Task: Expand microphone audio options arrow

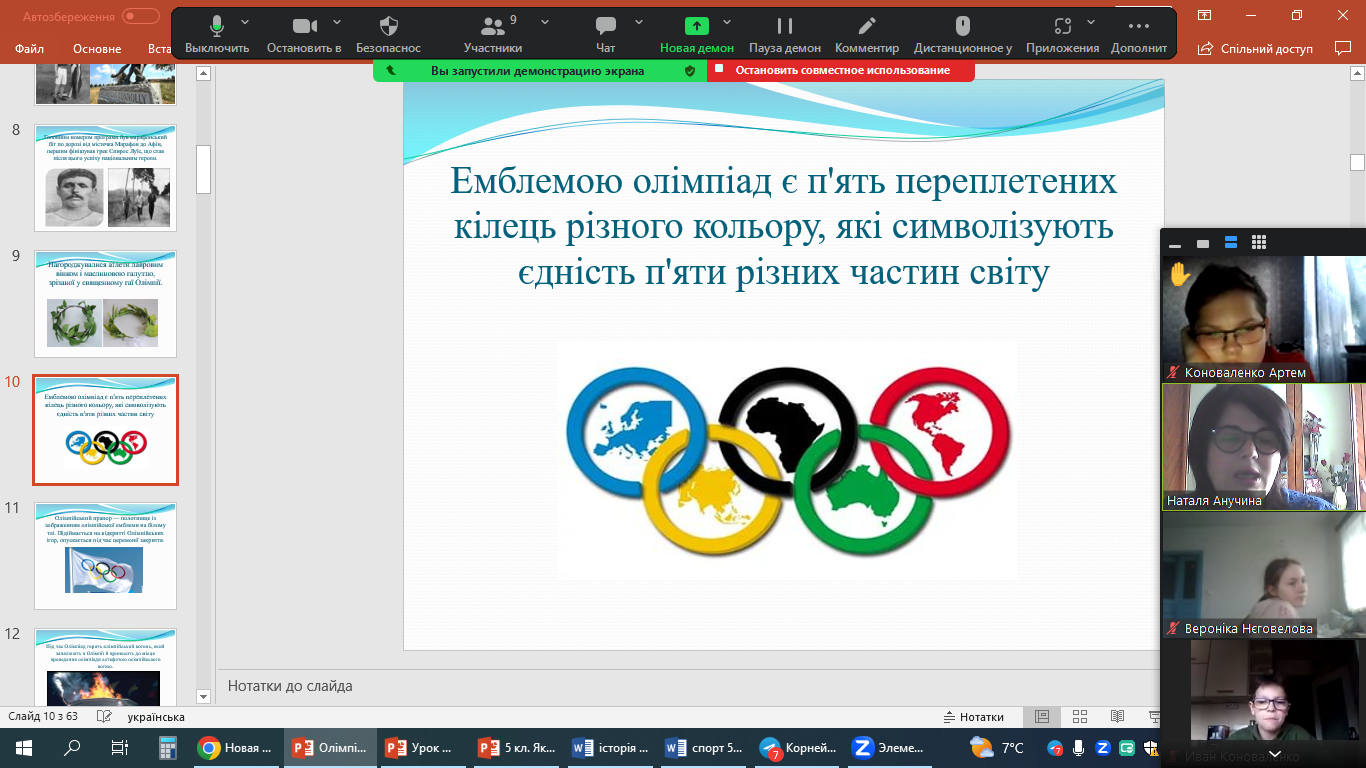Action: click(247, 21)
